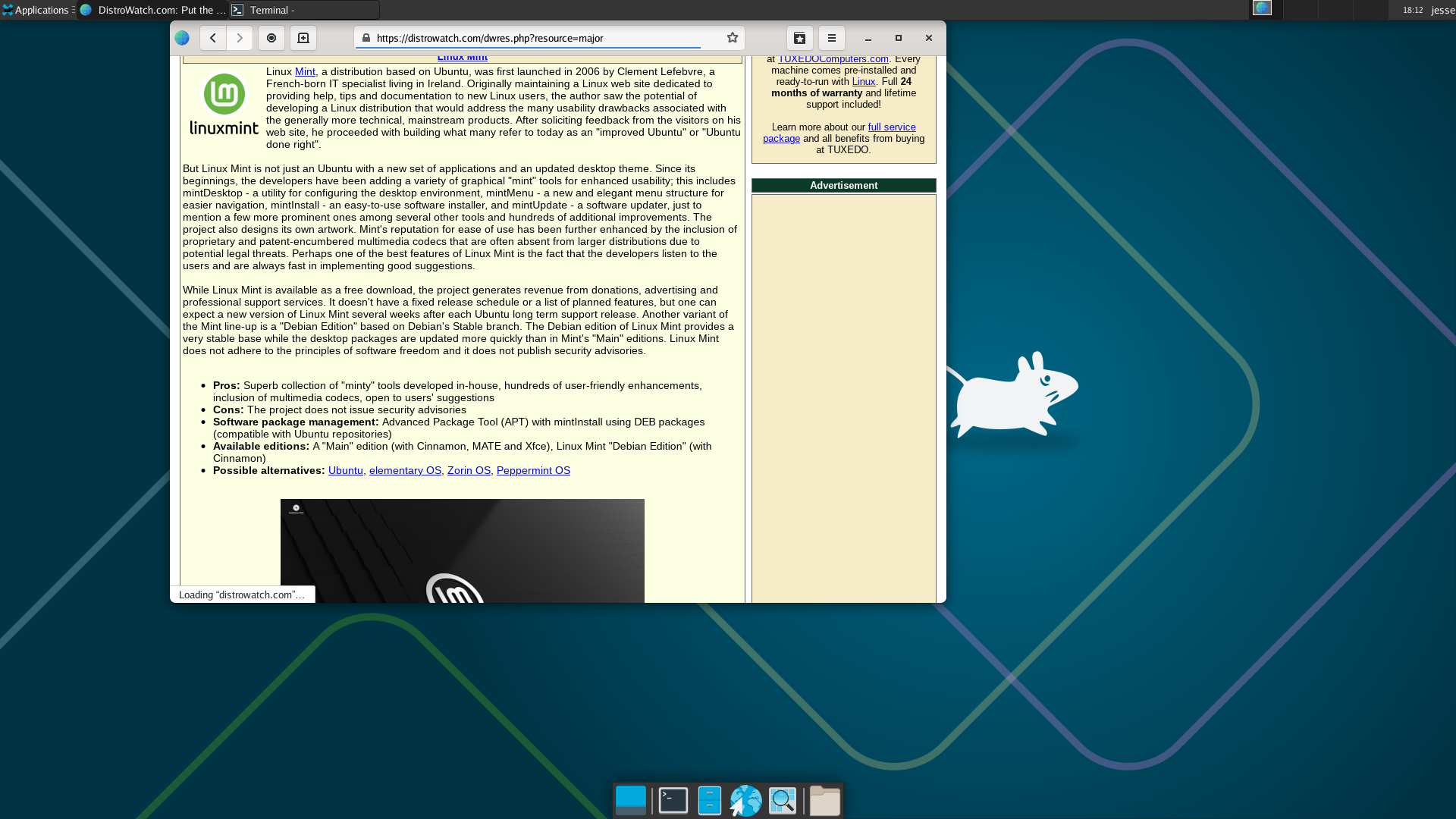Follow the full service package link
This screenshot has height=819, width=1456.
point(839,133)
